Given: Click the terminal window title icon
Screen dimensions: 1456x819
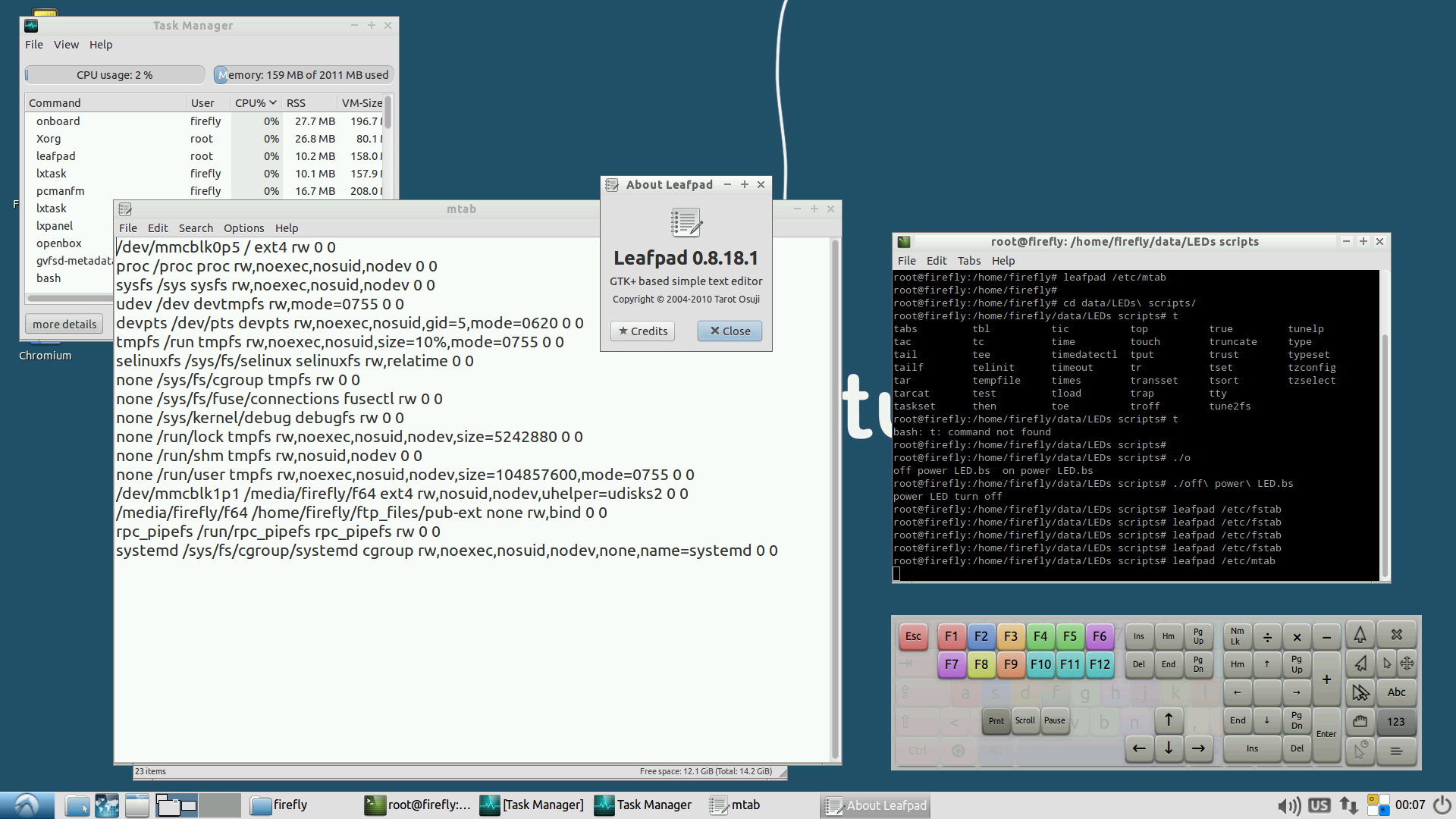Looking at the screenshot, I should [904, 242].
